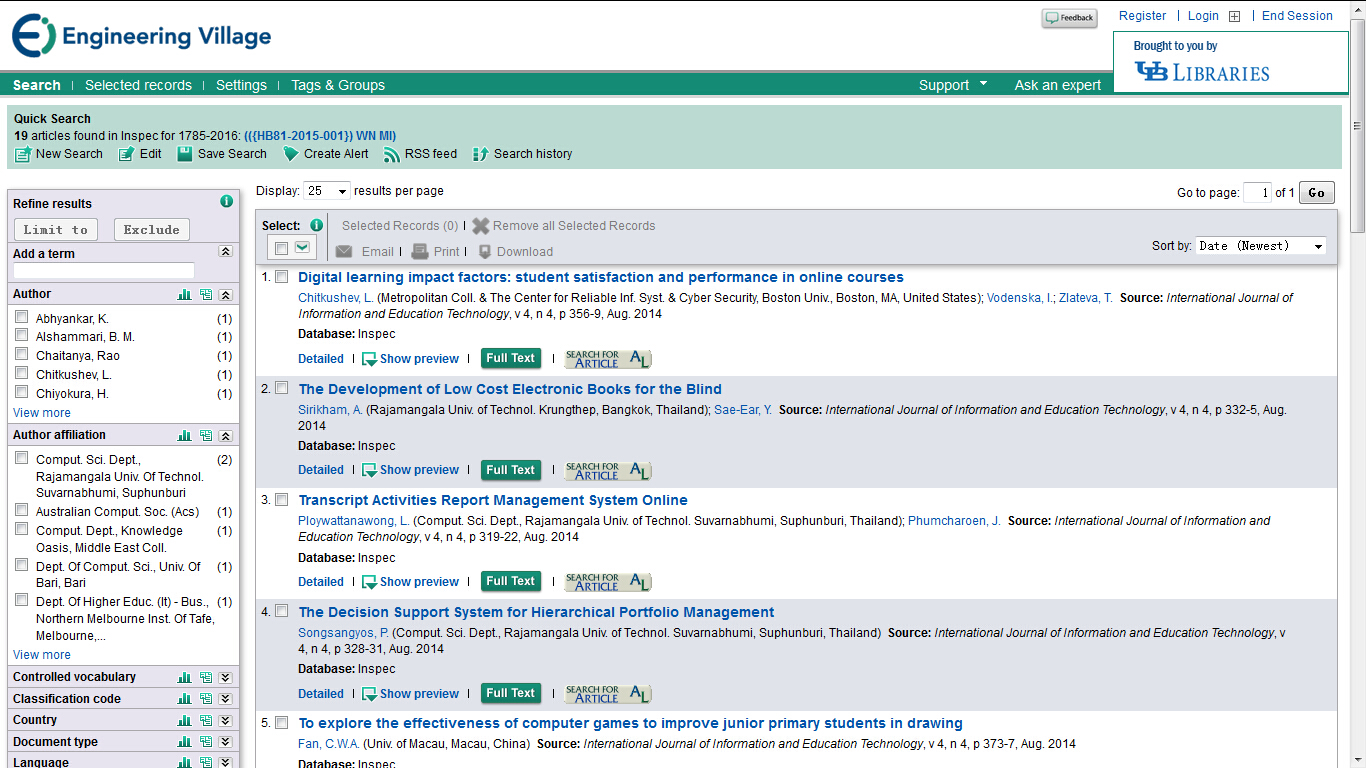Click End Session link
This screenshot has height=768, width=1366.
click(1297, 16)
